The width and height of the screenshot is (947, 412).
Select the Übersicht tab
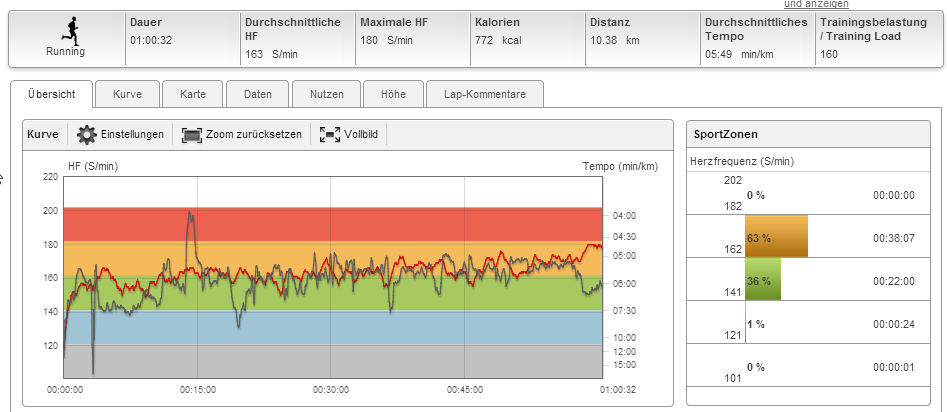54,95
